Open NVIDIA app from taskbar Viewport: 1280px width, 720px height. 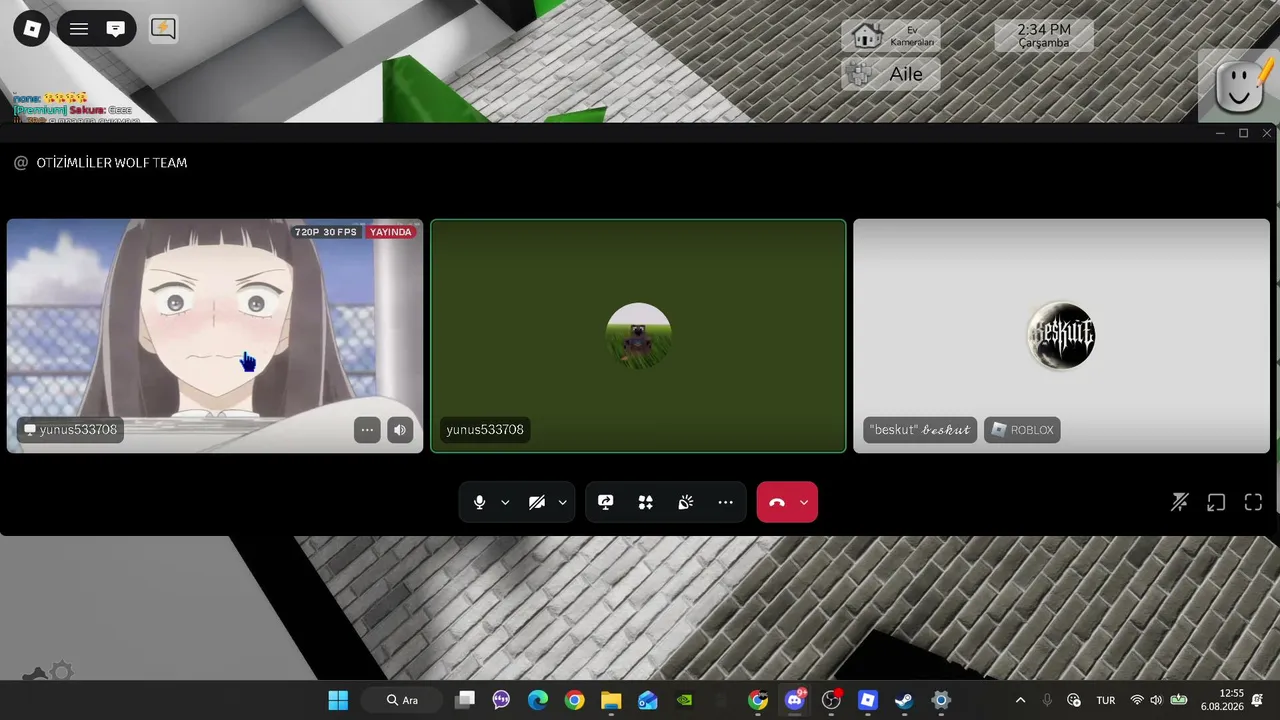[684, 700]
